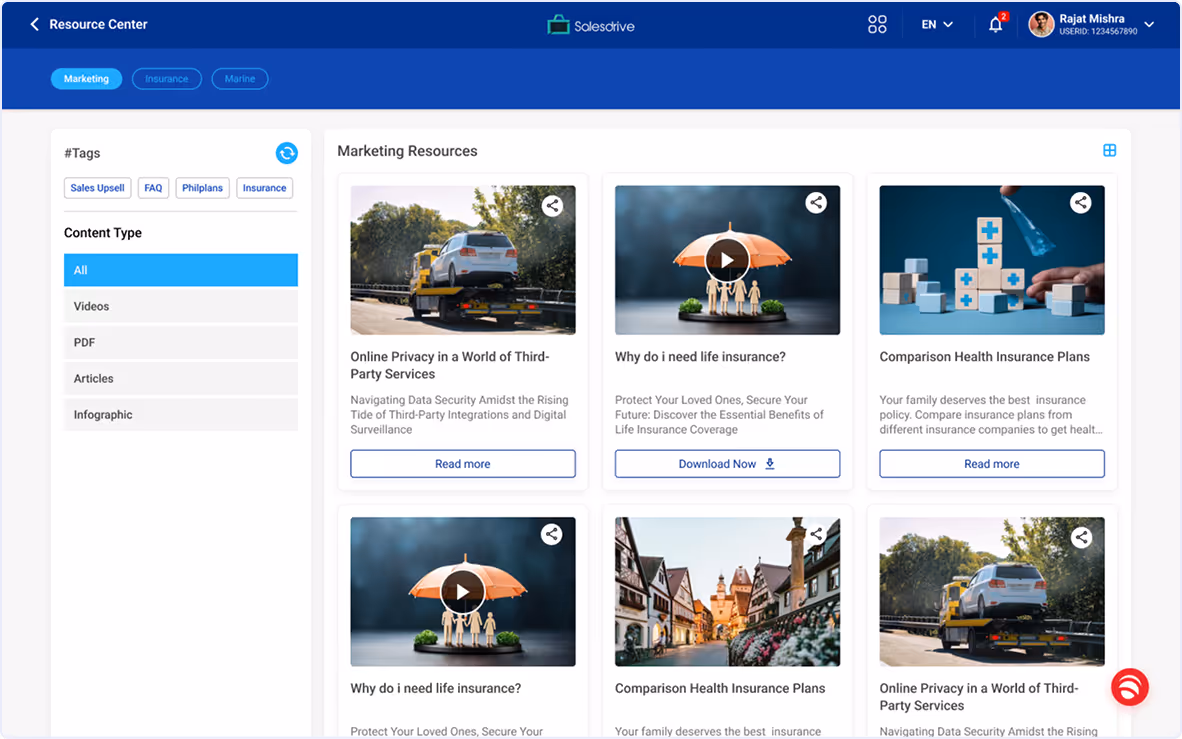Screen dimensions: 1182x739
Task: Click Read more on Online Privacy card
Action: (463, 464)
